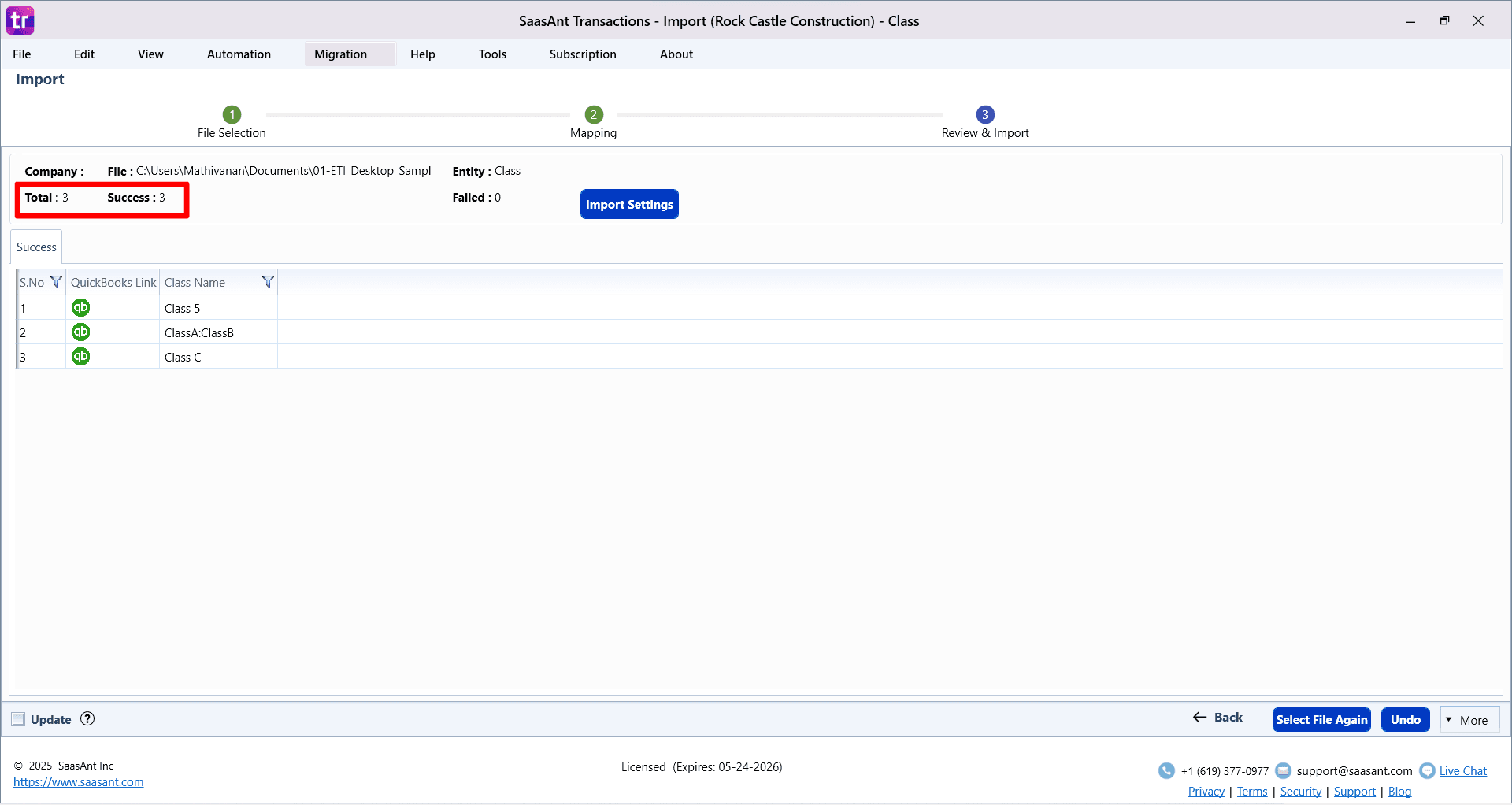Open the Privacy link
This screenshot has width=1512, height=805.
1206,792
